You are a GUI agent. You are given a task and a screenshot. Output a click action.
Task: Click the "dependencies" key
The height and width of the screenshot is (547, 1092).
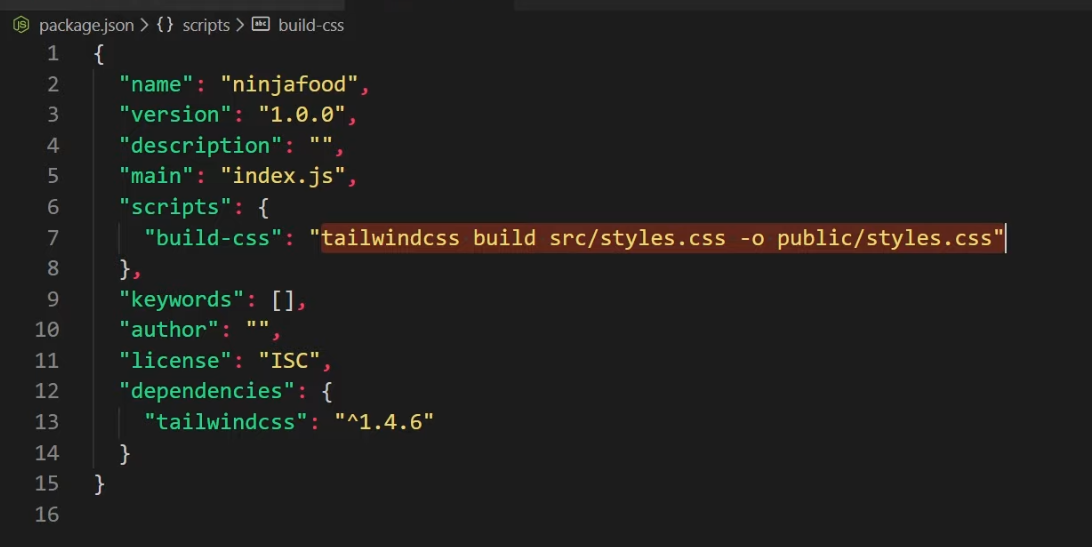click(x=207, y=391)
